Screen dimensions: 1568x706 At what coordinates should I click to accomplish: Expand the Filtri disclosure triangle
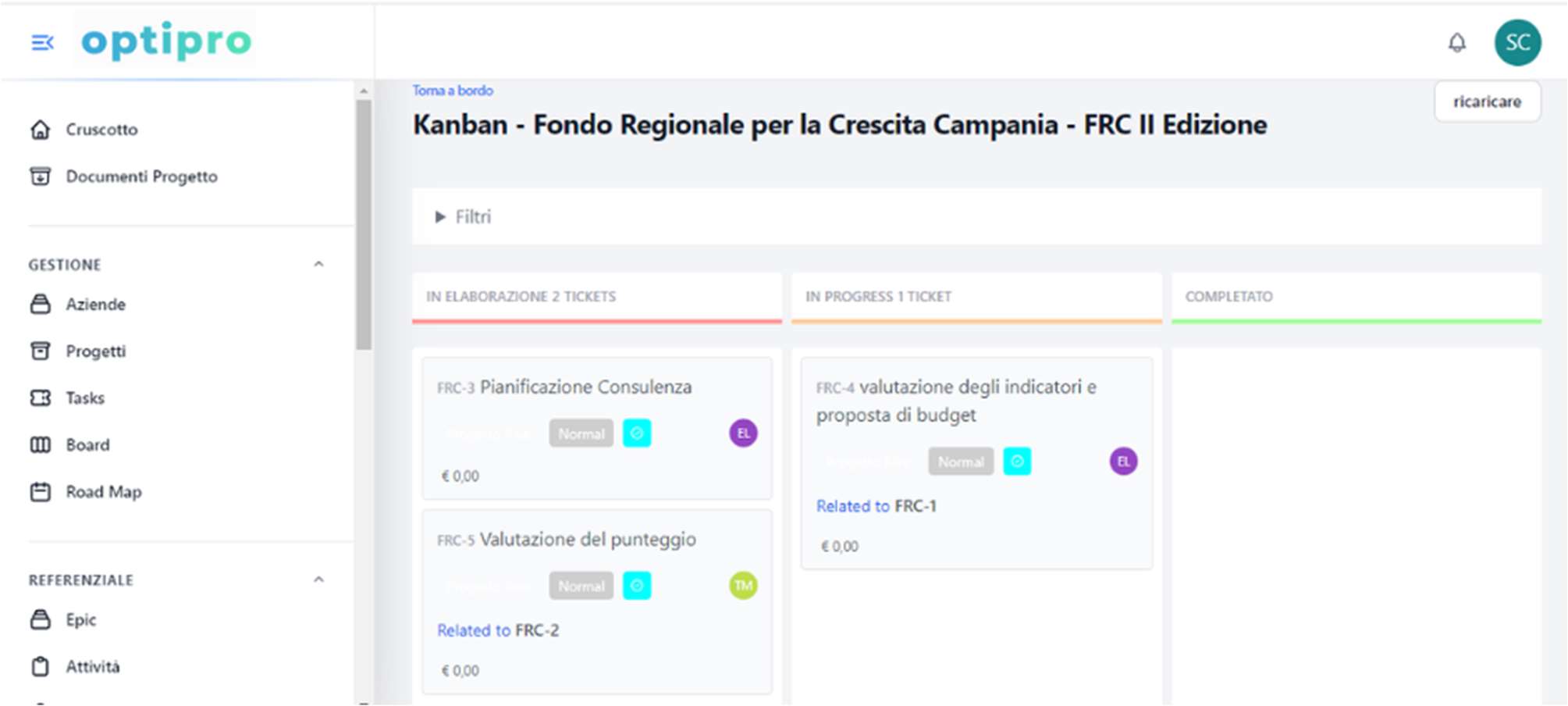click(440, 217)
